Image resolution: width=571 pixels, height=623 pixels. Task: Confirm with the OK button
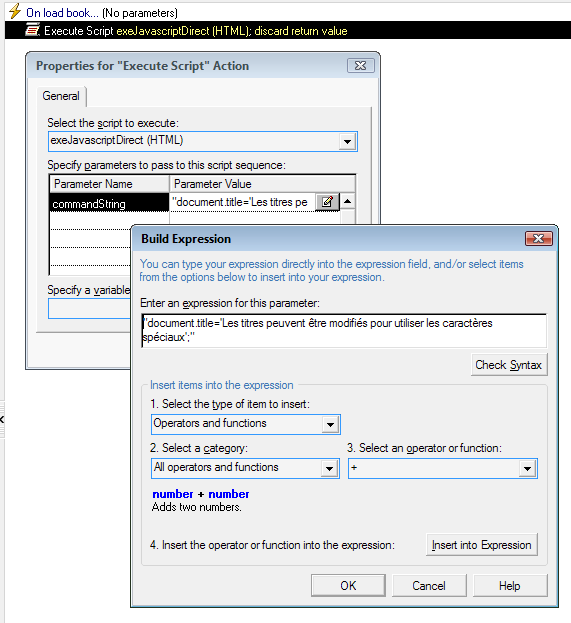click(x=348, y=585)
